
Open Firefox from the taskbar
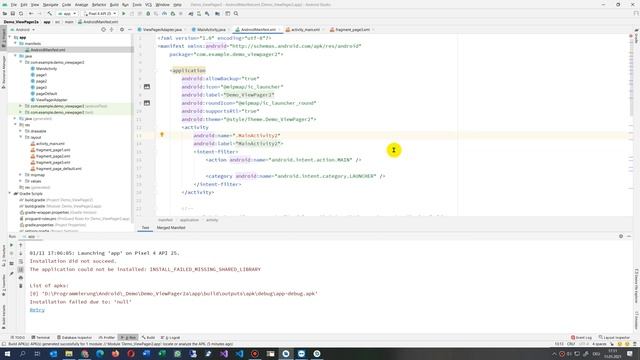[x=116, y=354]
